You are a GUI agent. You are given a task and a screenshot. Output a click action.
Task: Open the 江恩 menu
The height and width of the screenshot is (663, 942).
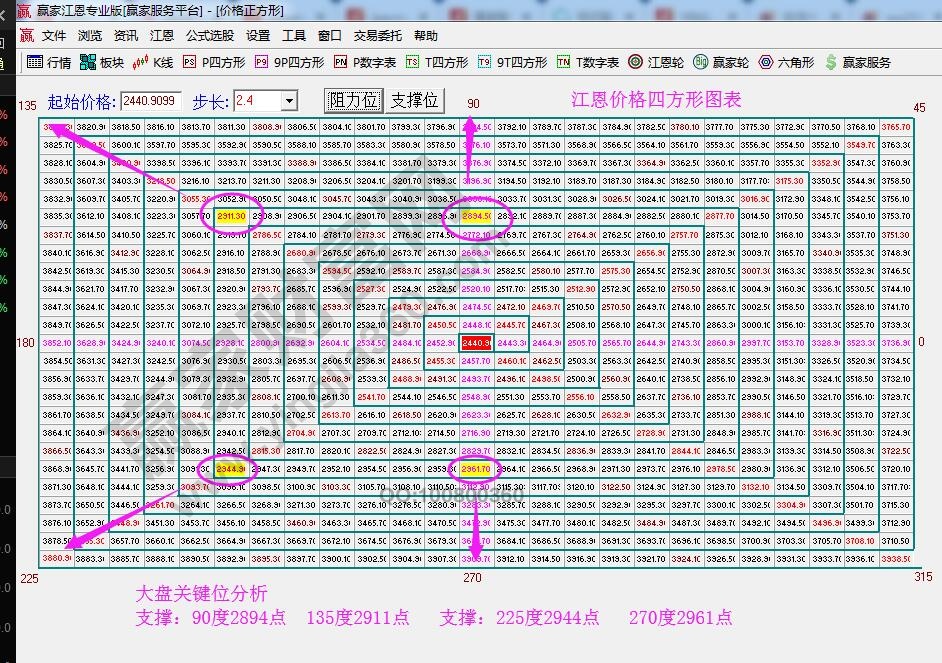[161, 35]
